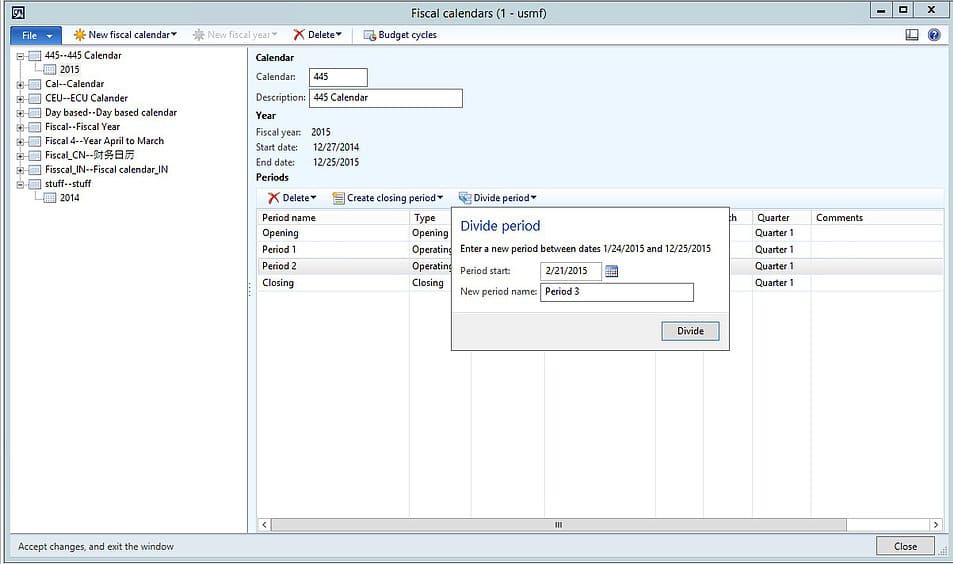
Task: Expand Fiscal 4--Year April to March node
Action: (x=20, y=142)
